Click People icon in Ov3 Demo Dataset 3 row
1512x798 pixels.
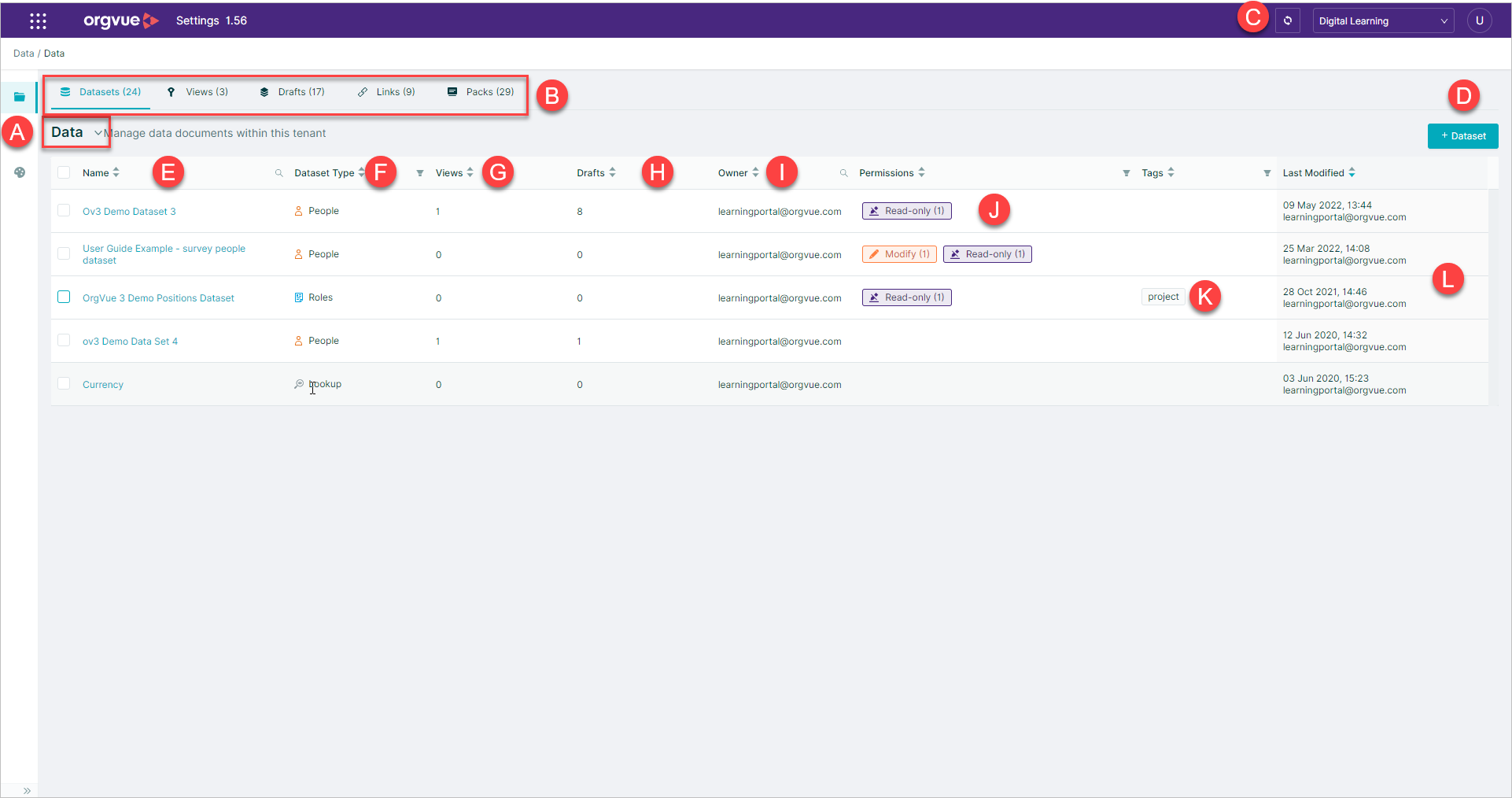[x=299, y=211]
